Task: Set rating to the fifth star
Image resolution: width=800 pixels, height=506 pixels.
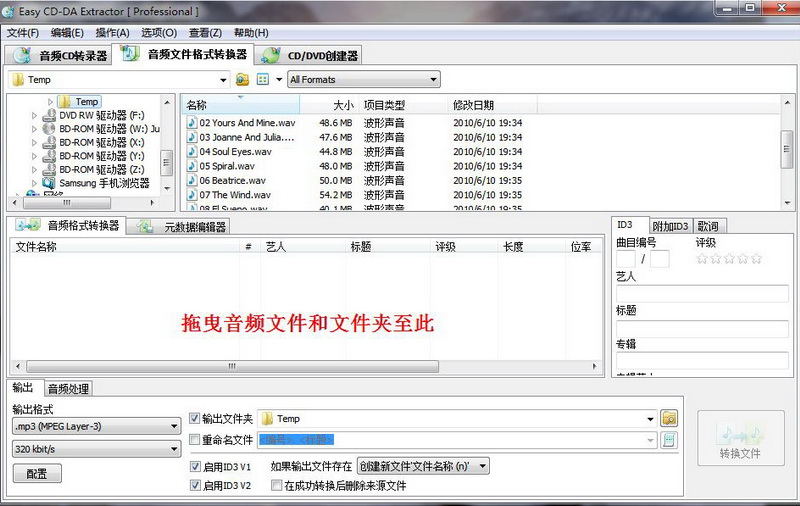Action: pos(756,259)
